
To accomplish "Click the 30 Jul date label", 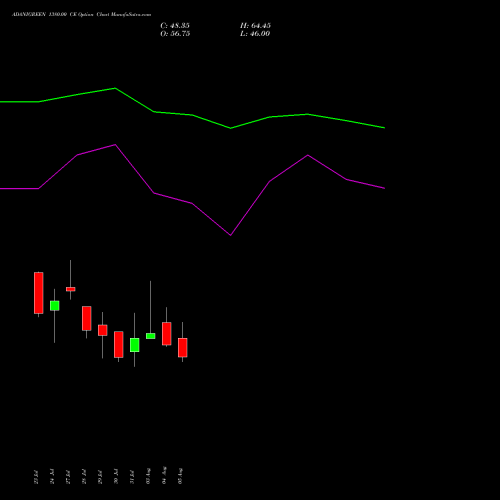I will 116,477.
